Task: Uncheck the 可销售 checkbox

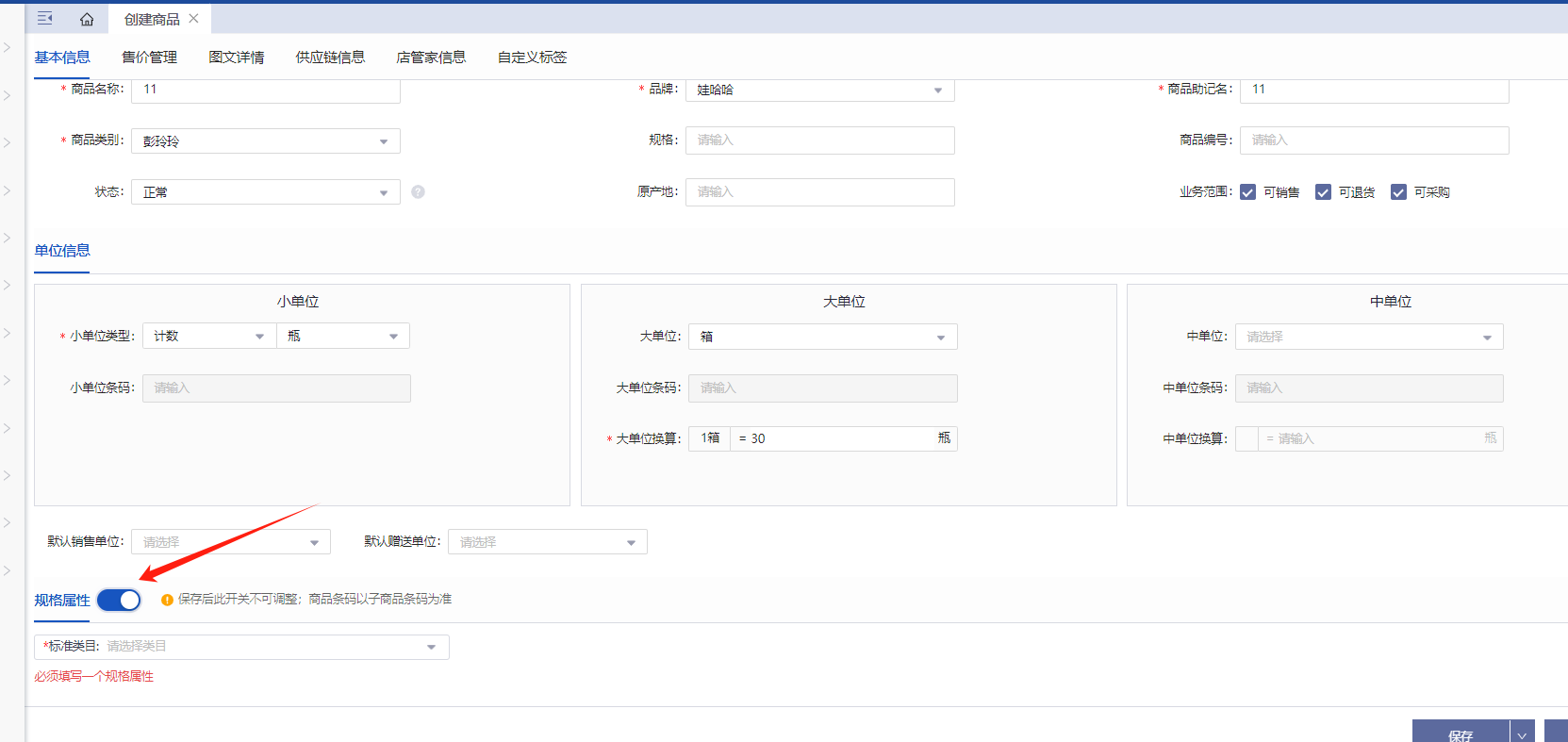Action: [x=1247, y=192]
